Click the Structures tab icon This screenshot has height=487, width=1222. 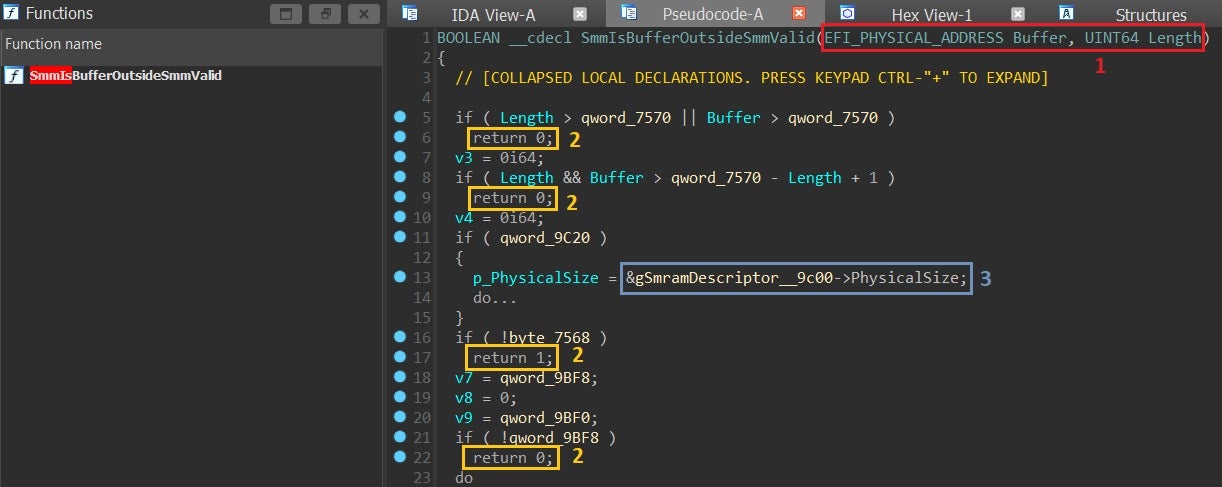click(1067, 13)
